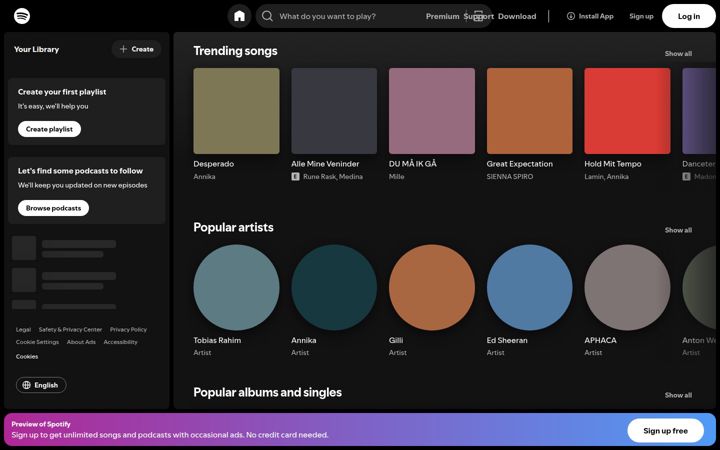Click the search magnifier icon
Screen dimensions: 720x450
267,16
